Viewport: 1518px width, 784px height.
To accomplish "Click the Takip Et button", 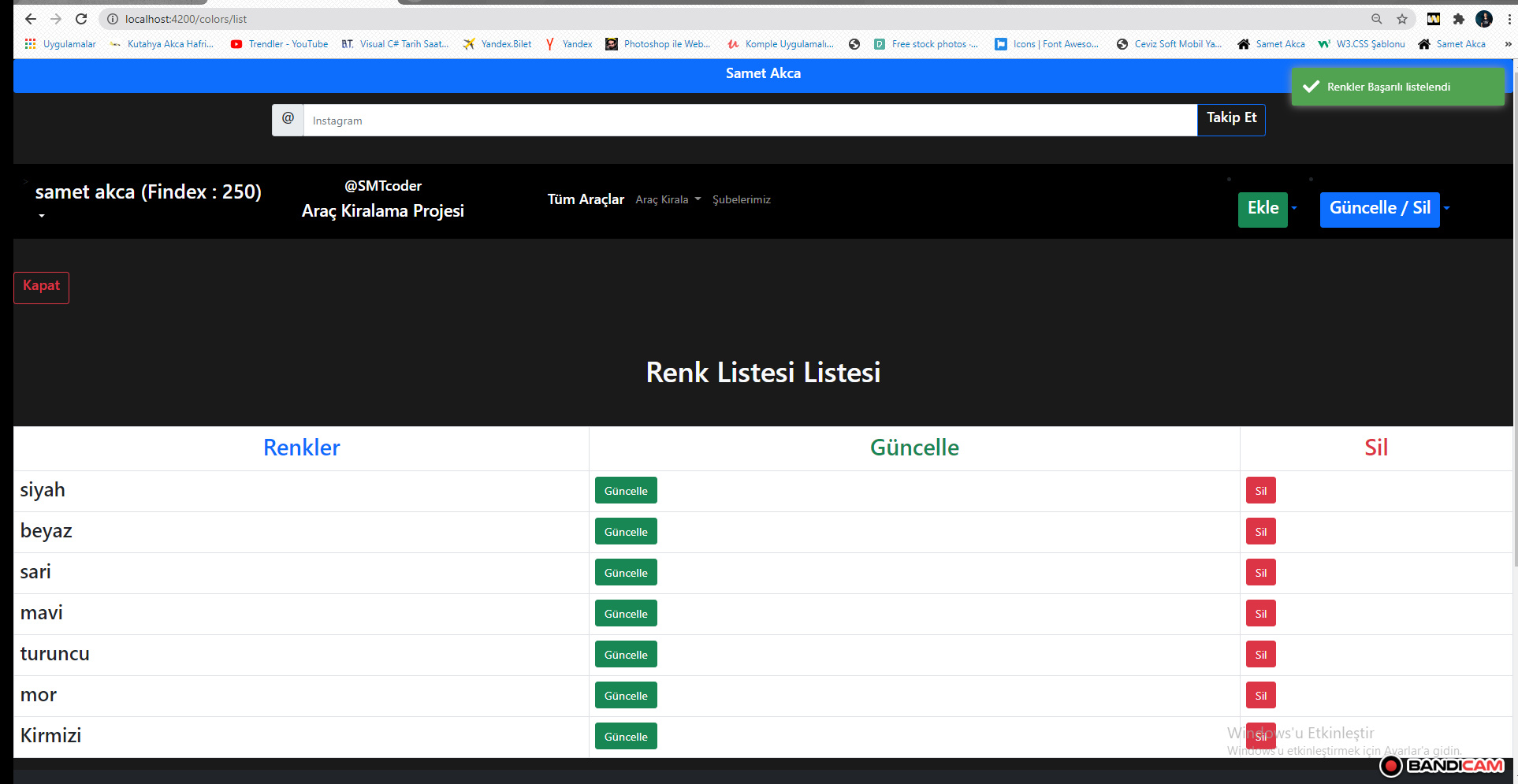I will coord(1230,119).
